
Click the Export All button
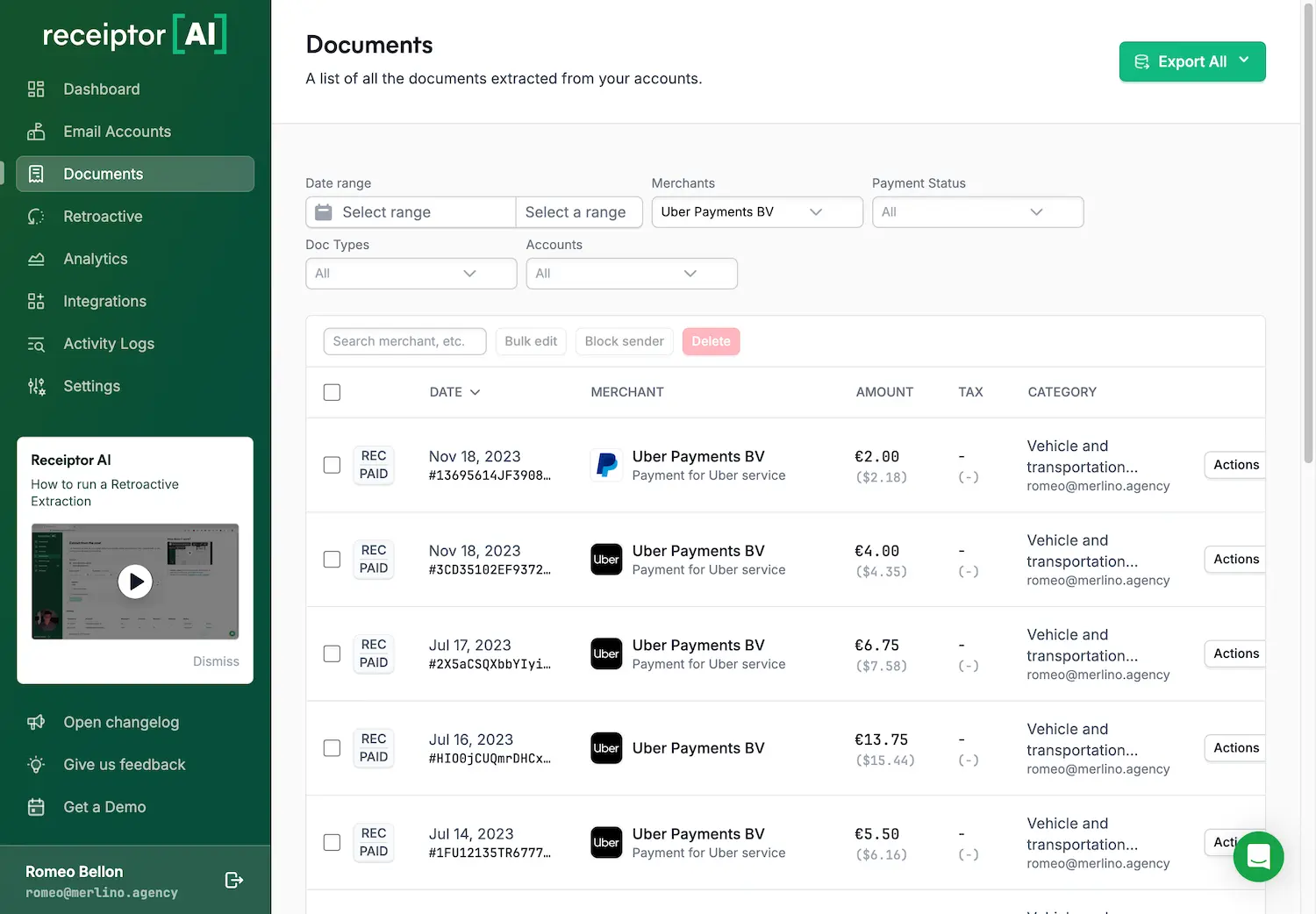1191,61
